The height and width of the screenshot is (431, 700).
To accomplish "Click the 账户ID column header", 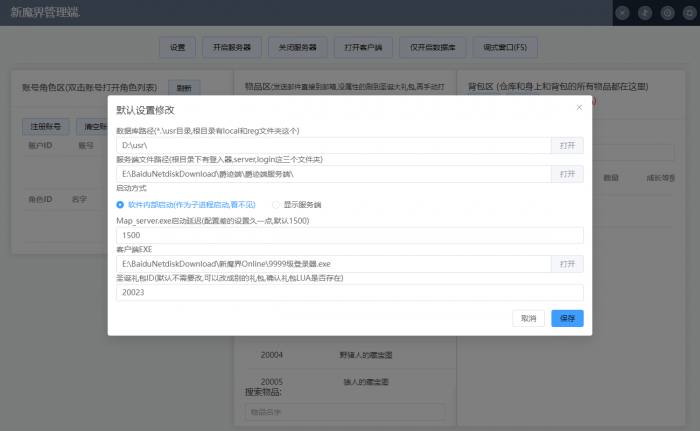I will point(40,146).
